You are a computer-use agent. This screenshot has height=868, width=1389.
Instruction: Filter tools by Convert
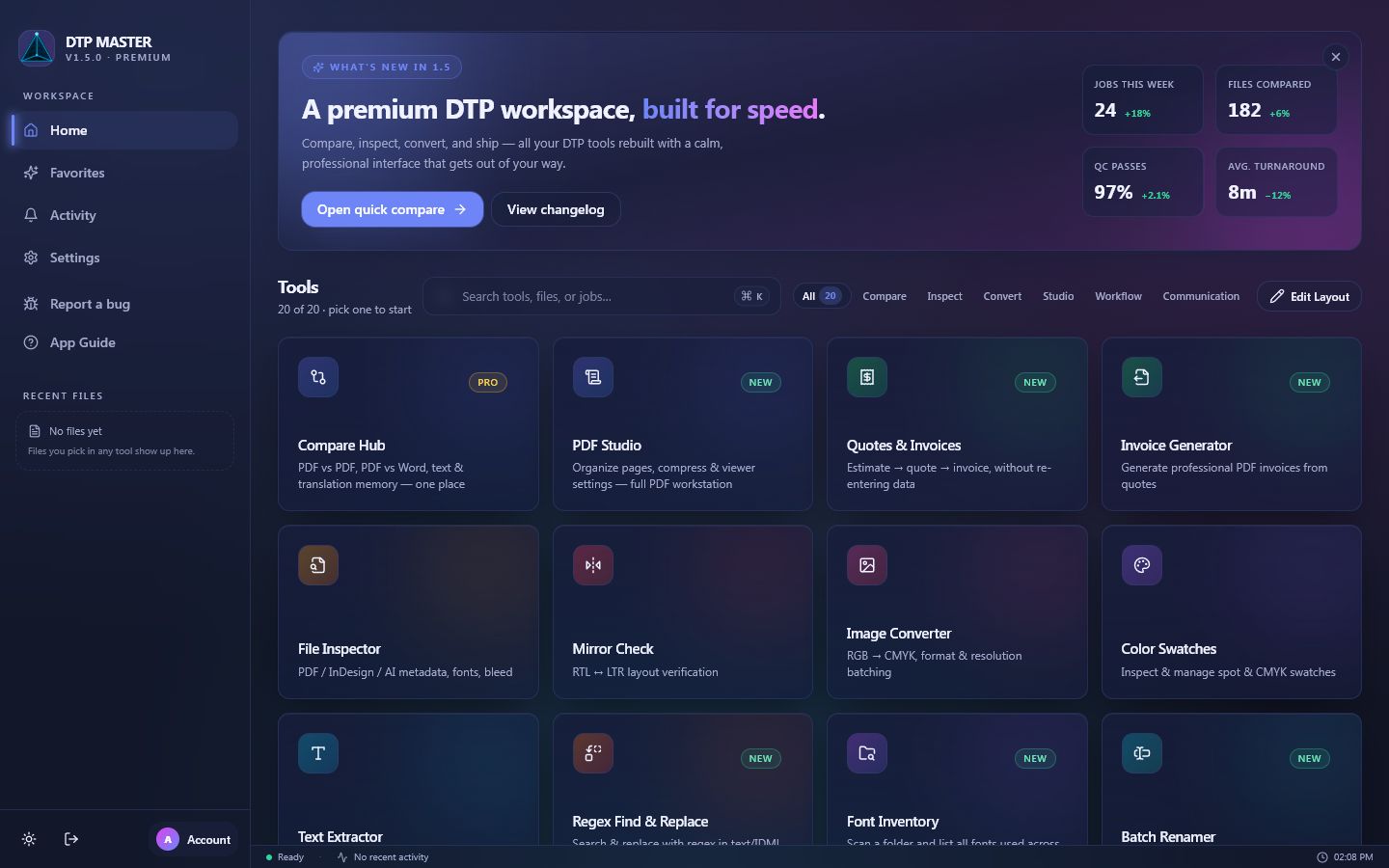pyautogui.click(x=1002, y=296)
